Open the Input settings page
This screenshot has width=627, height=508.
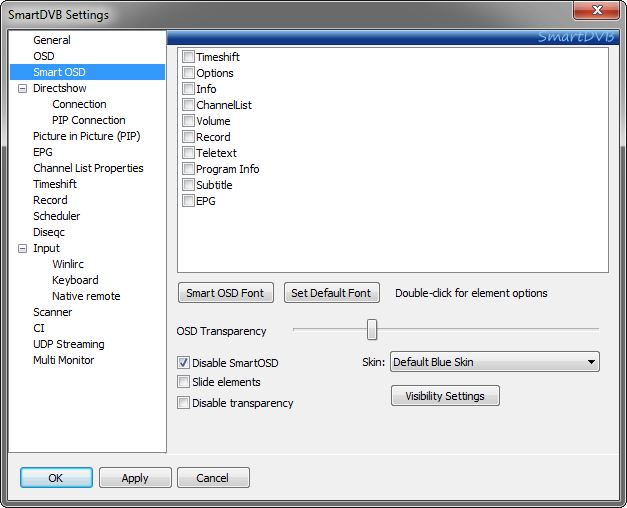[x=46, y=248]
